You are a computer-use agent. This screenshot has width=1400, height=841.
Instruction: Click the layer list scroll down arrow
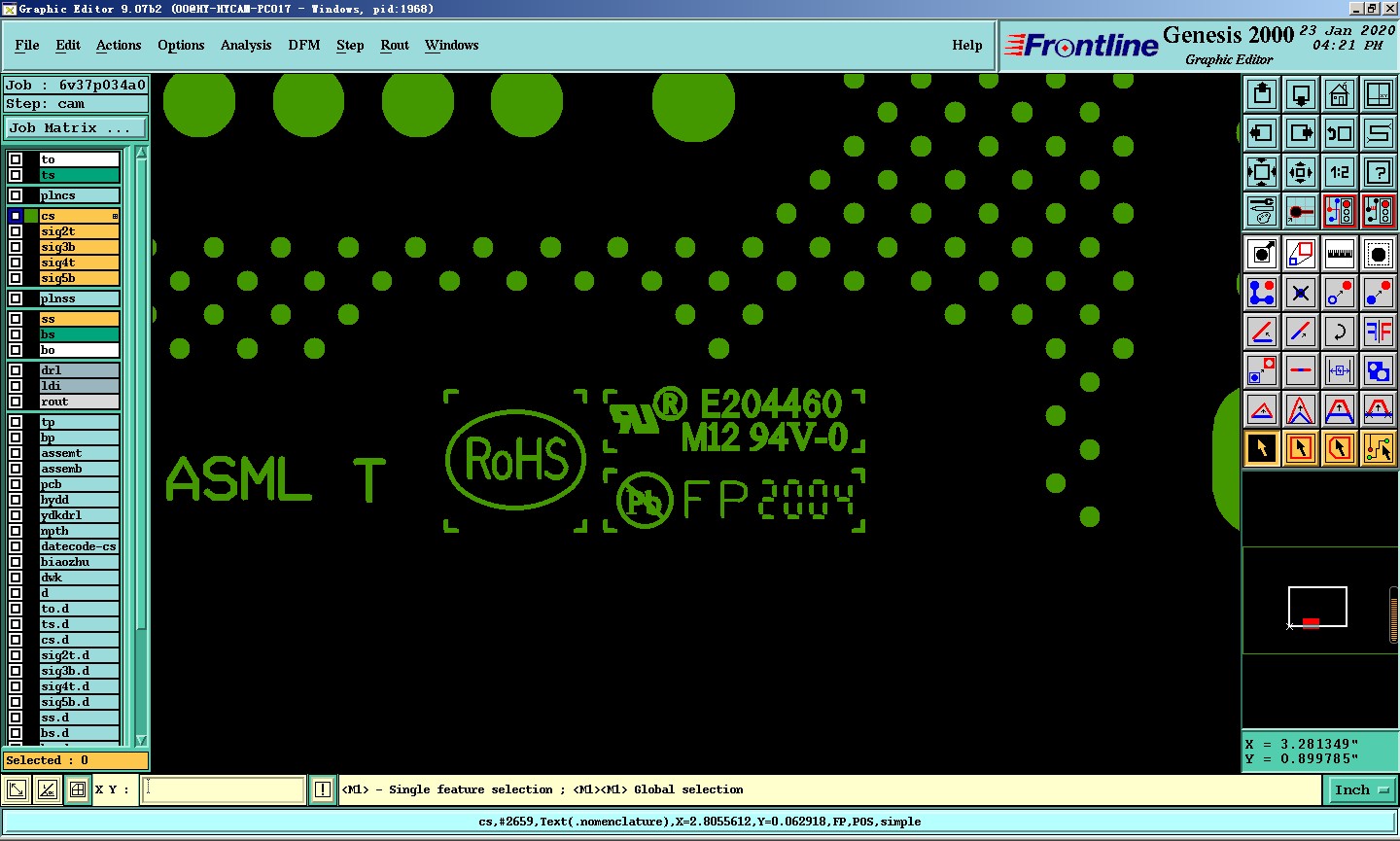(x=141, y=740)
